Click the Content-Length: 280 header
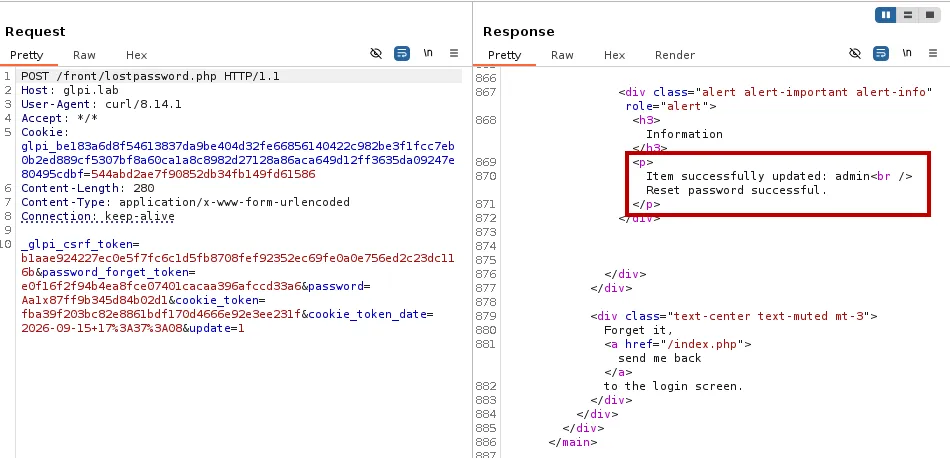The height and width of the screenshot is (458, 950). point(88,188)
